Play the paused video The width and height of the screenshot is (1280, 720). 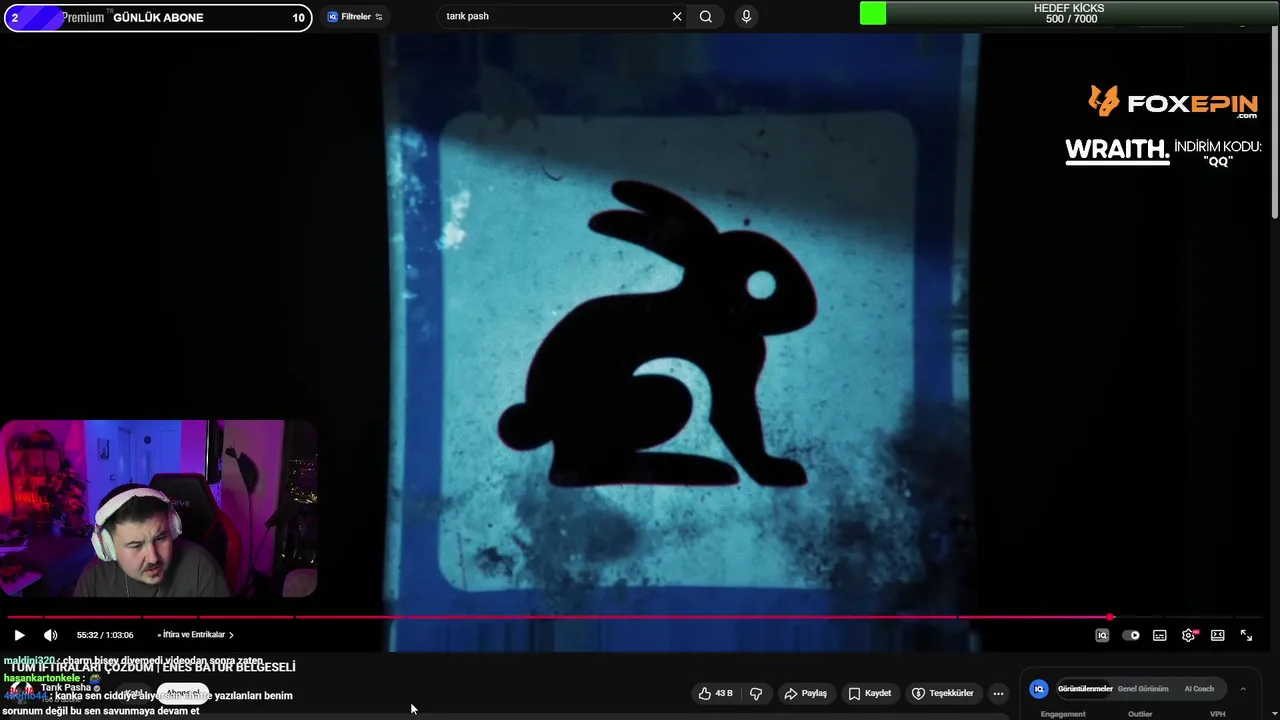click(19, 635)
